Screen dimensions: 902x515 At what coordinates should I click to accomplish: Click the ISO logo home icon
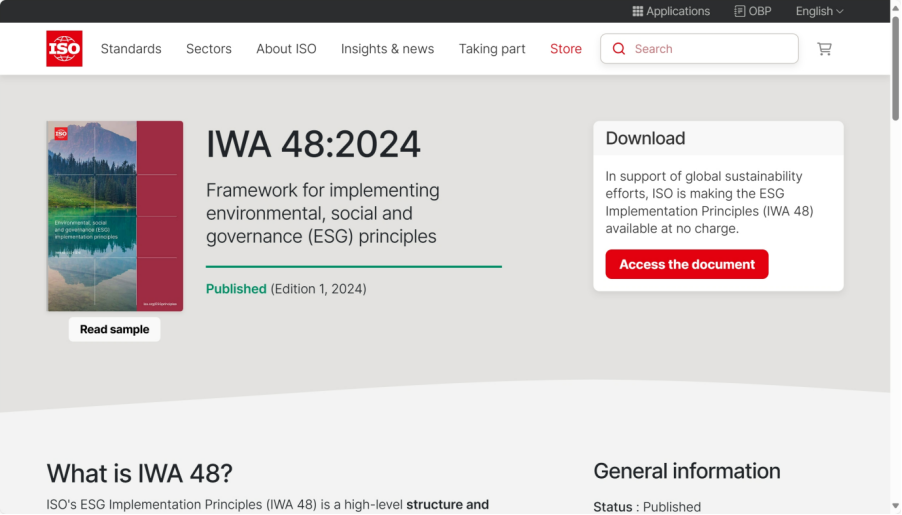tap(64, 48)
